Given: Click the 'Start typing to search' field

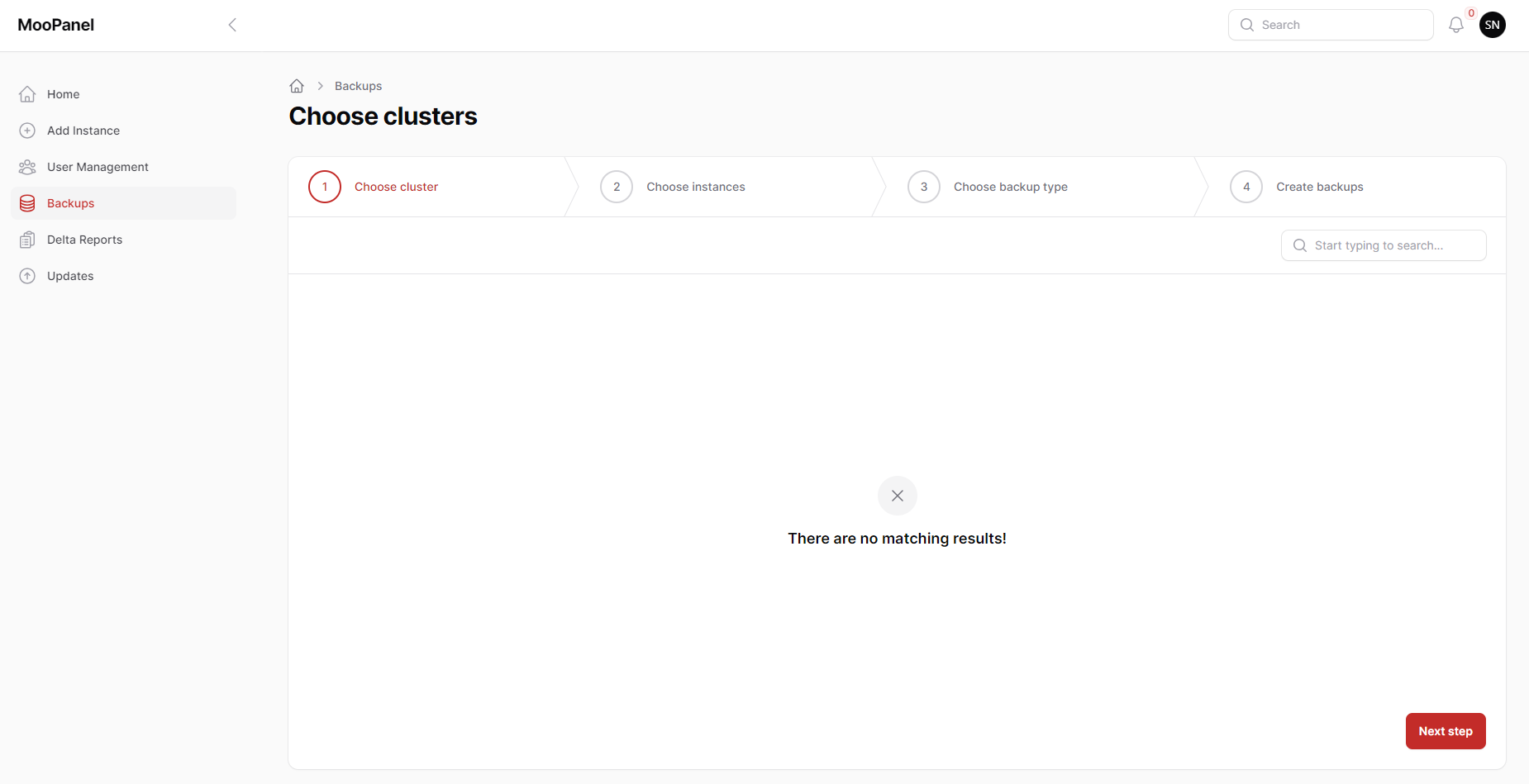Looking at the screenshot, I should [x=1384, y=245].
